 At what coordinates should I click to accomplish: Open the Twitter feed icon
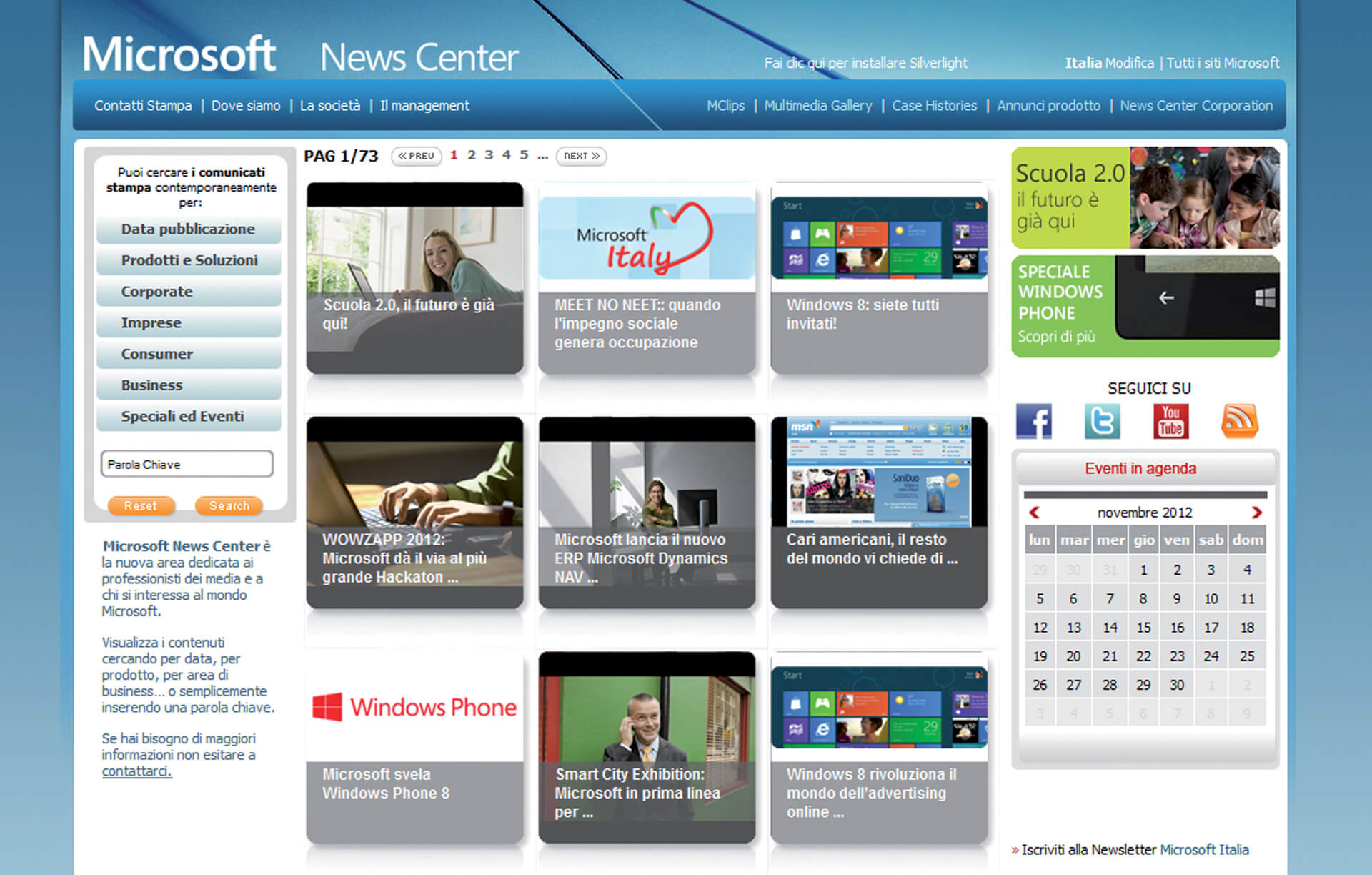(1102, 421)
